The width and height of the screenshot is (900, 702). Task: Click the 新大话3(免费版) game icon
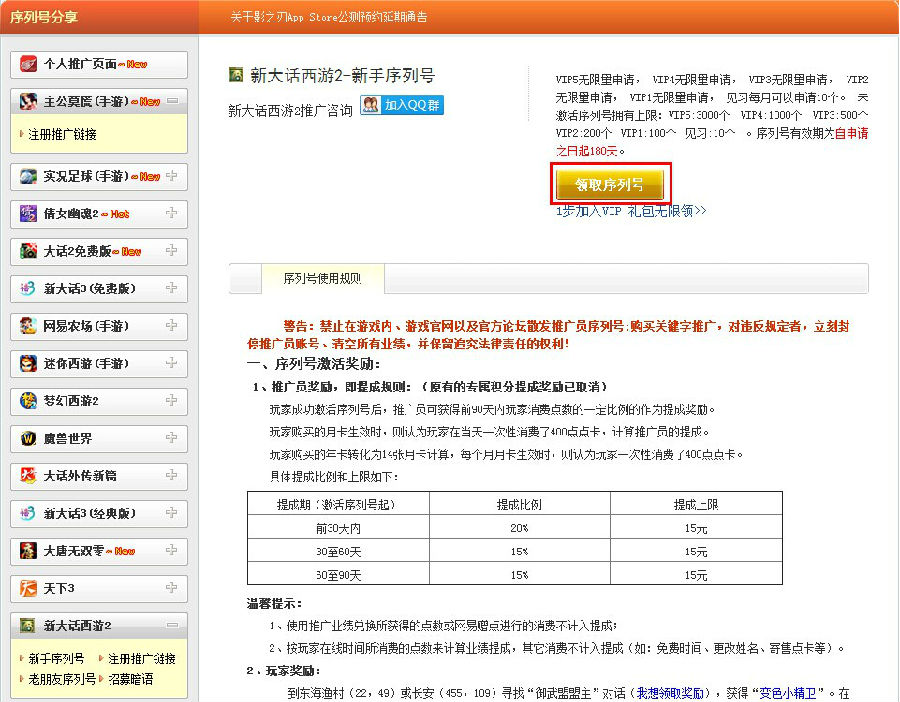pyautogui.click(x=28, y=289)
